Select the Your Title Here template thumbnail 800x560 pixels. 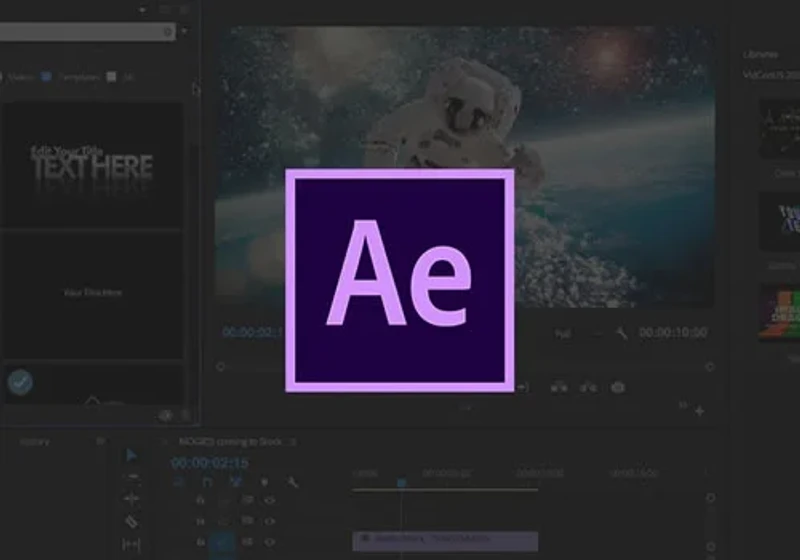(x=92, y=295)
